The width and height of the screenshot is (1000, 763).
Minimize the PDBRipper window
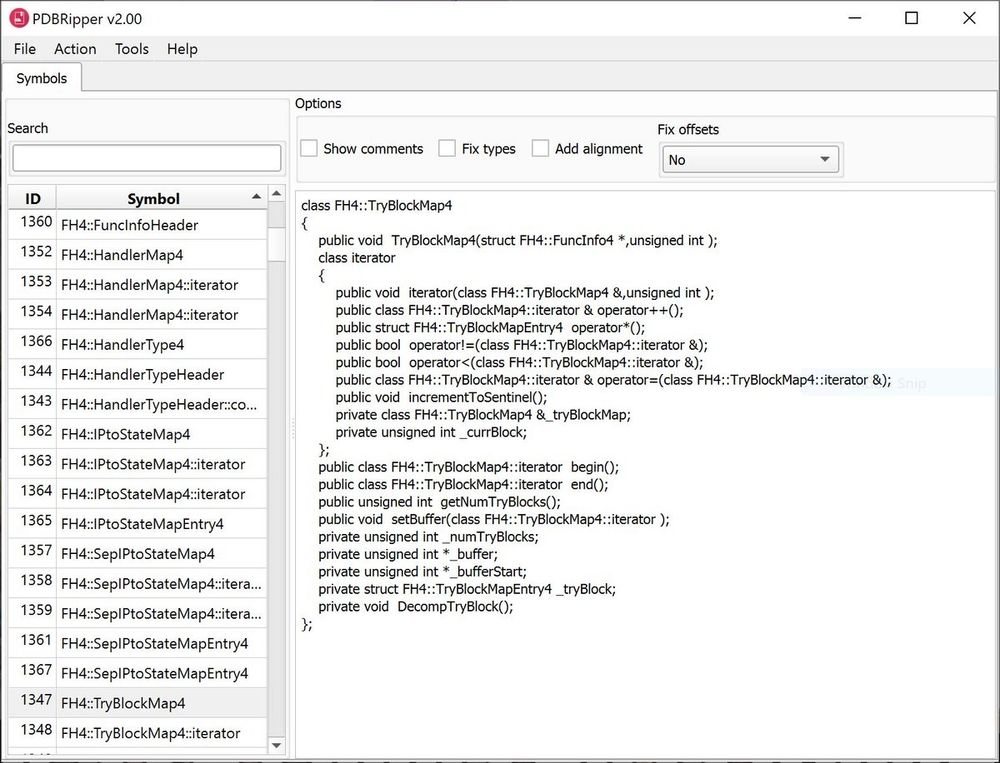[855, 18]
